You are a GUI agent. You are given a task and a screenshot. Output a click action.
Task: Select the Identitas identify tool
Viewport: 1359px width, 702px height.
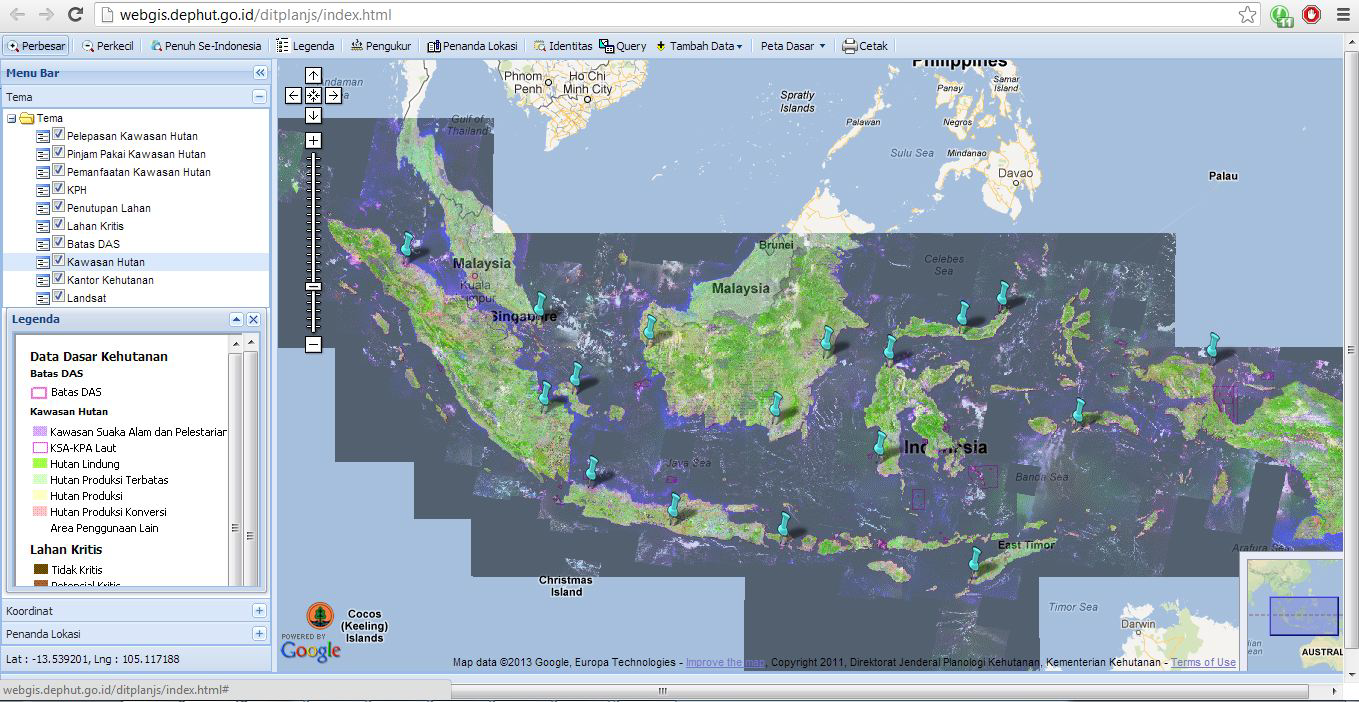click(x=565, y=45)
